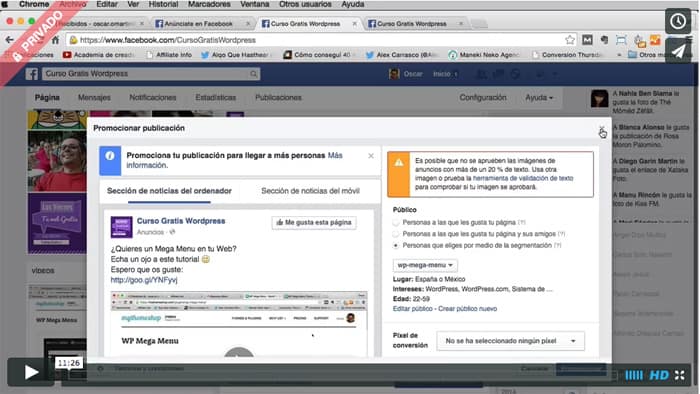This screenshot has height=394, width=700.
Task: Click Me gusta esta página button
Action: 314,222
